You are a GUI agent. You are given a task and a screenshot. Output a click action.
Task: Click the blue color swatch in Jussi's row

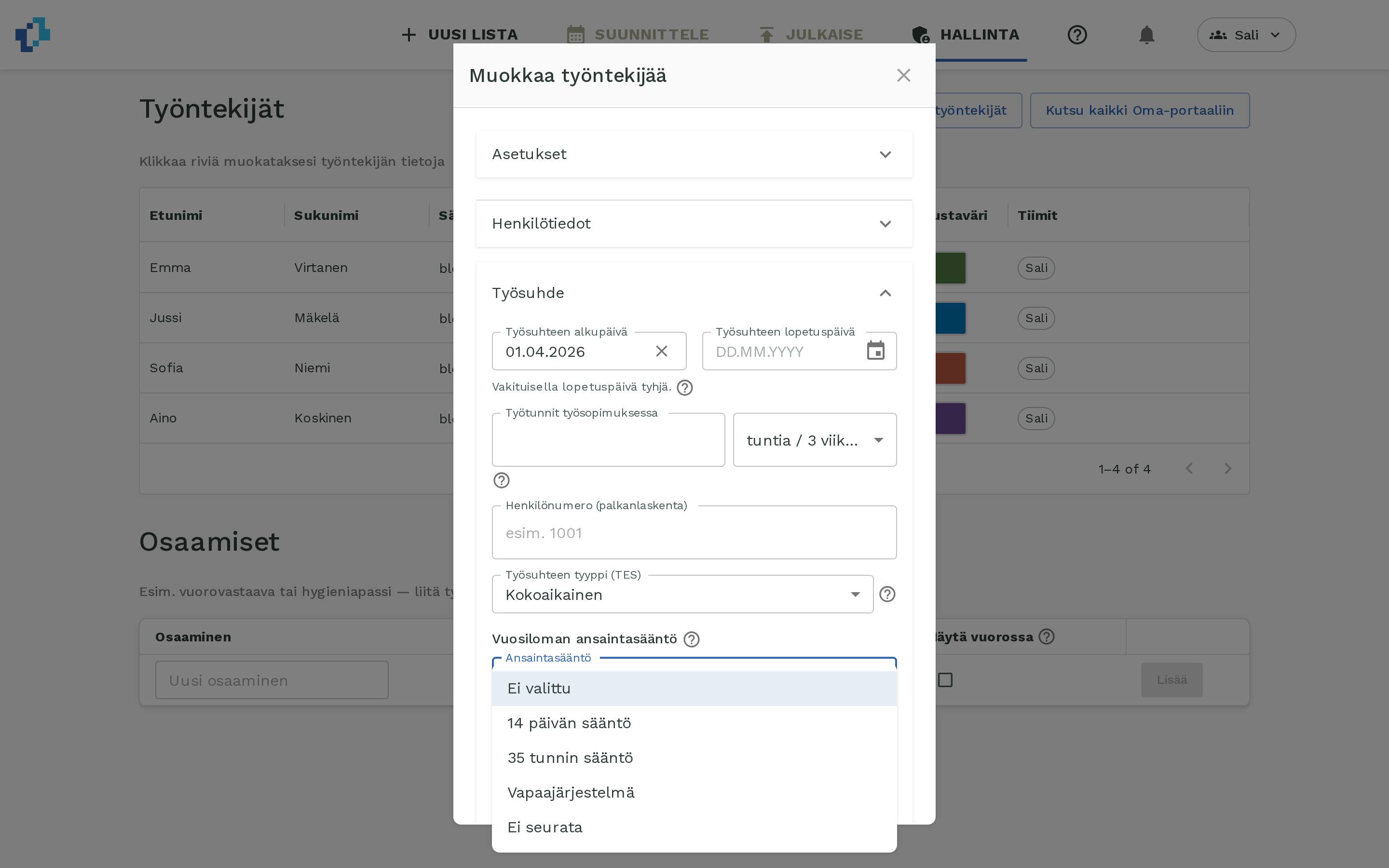click(951, 318)
